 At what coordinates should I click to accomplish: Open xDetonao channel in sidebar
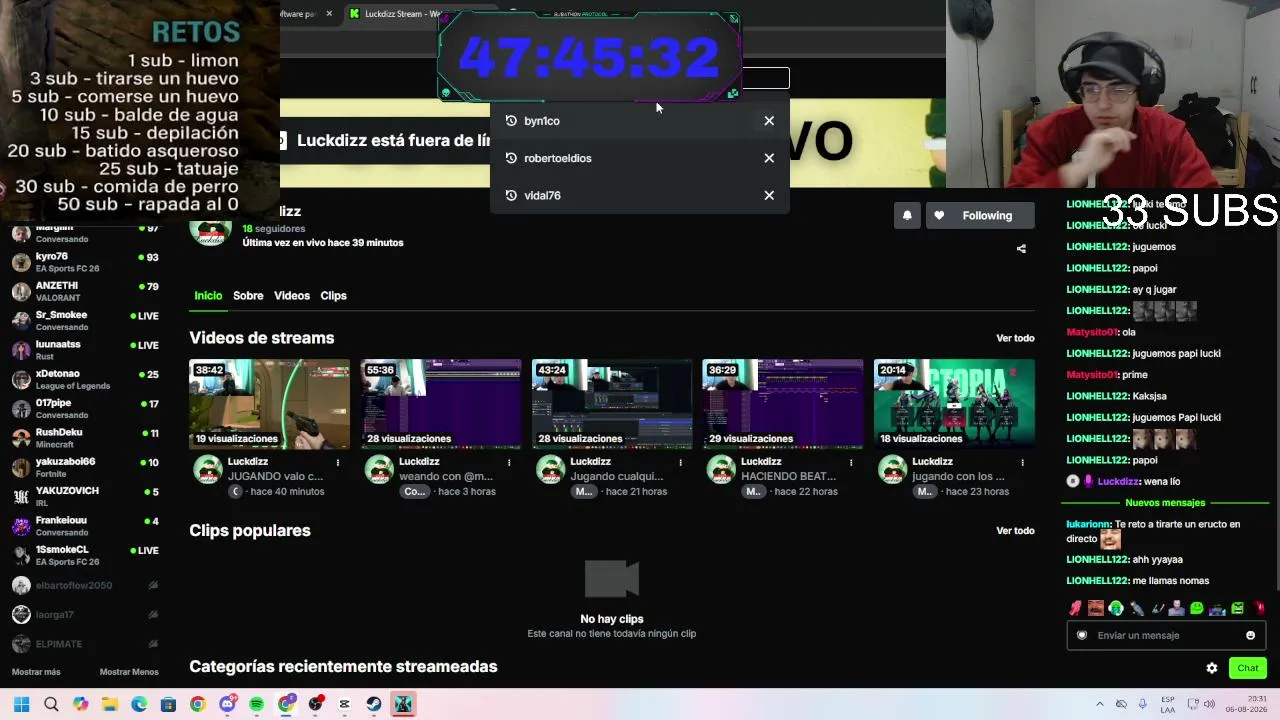click(85, 380)
